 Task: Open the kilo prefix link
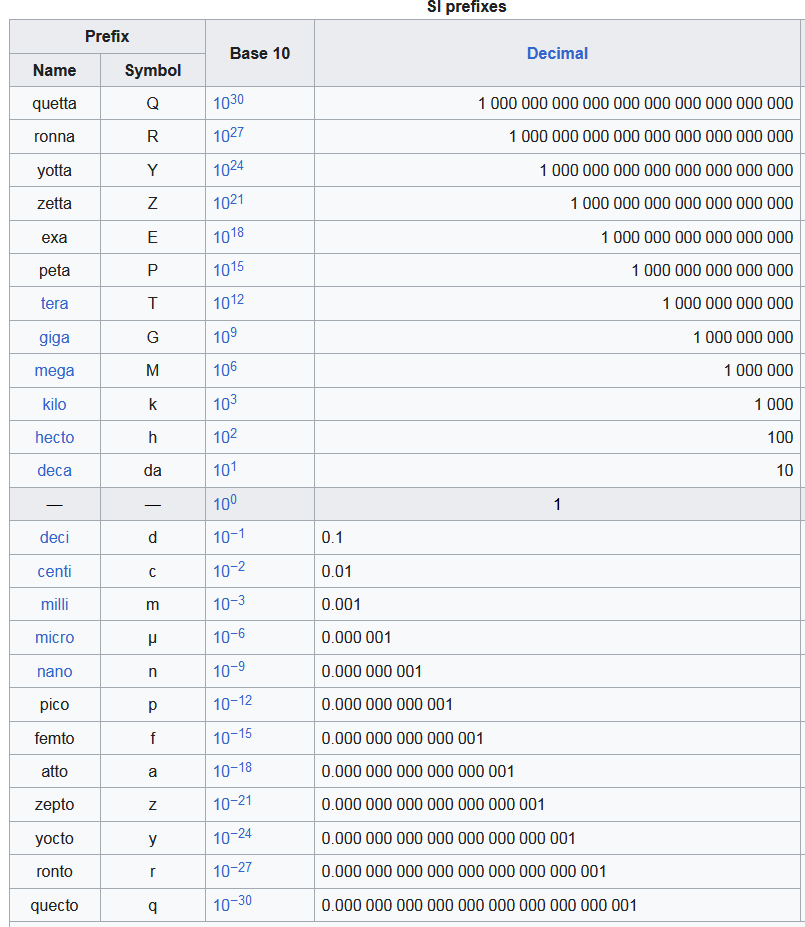[54, 404]
